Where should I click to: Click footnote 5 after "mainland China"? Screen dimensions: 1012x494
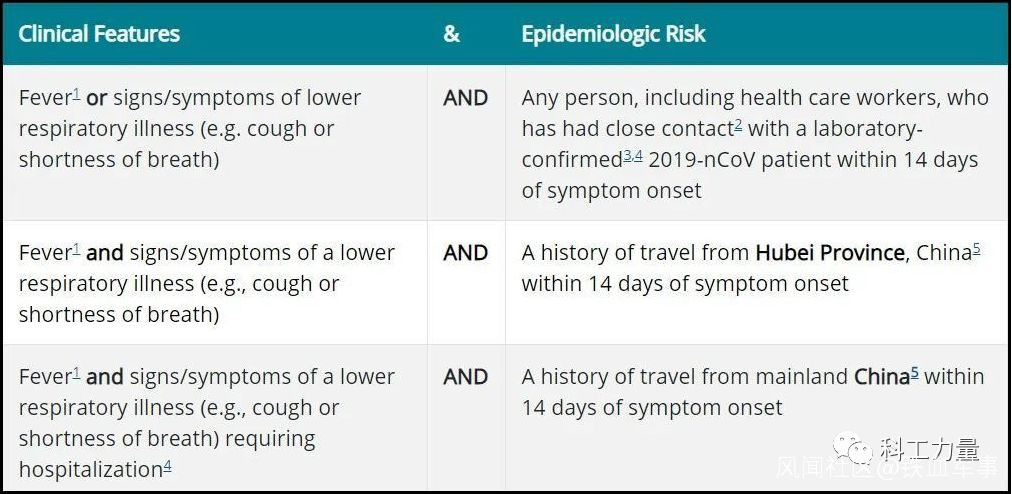point(914,374)
